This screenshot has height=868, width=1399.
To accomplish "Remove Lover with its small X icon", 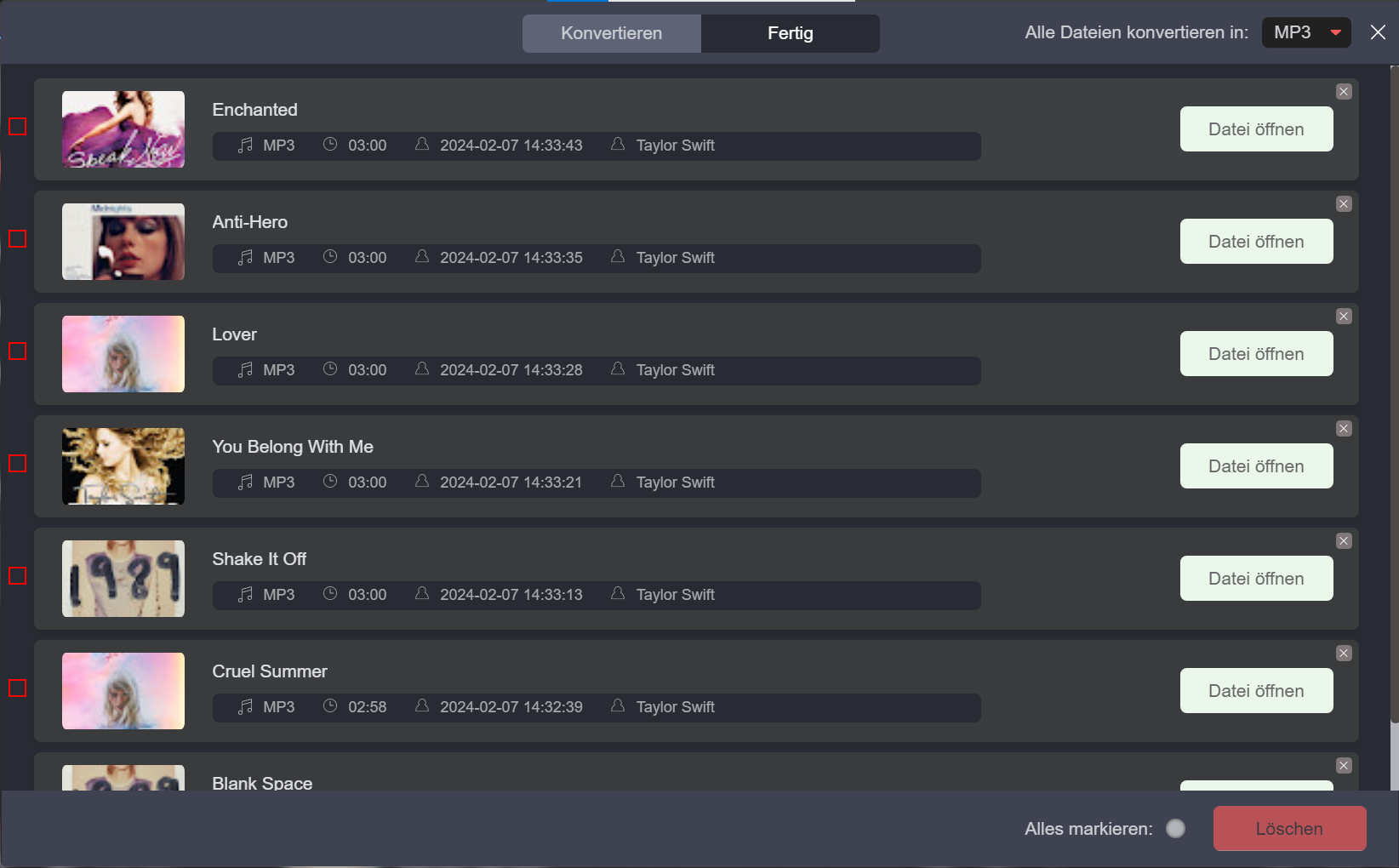I will pos(1344,316).
